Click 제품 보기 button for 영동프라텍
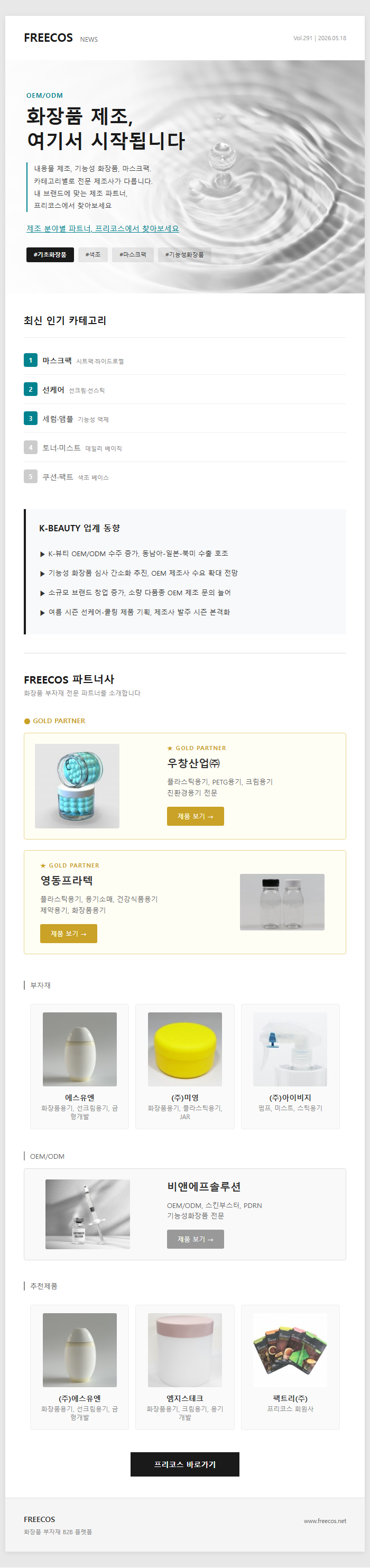 pyautogui.click(x=69, y=934)
